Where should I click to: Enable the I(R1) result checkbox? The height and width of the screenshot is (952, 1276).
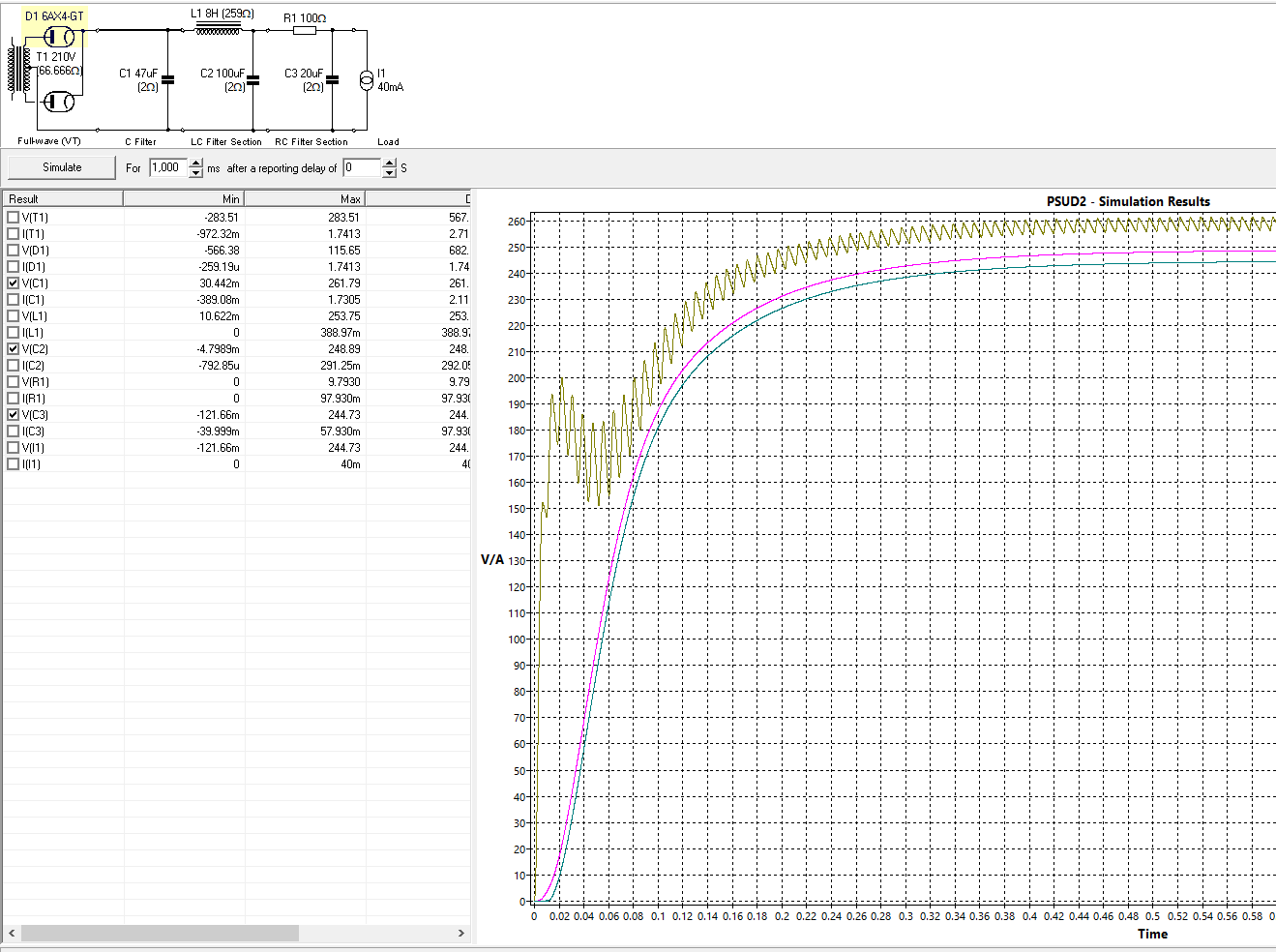tap(14, 399)
